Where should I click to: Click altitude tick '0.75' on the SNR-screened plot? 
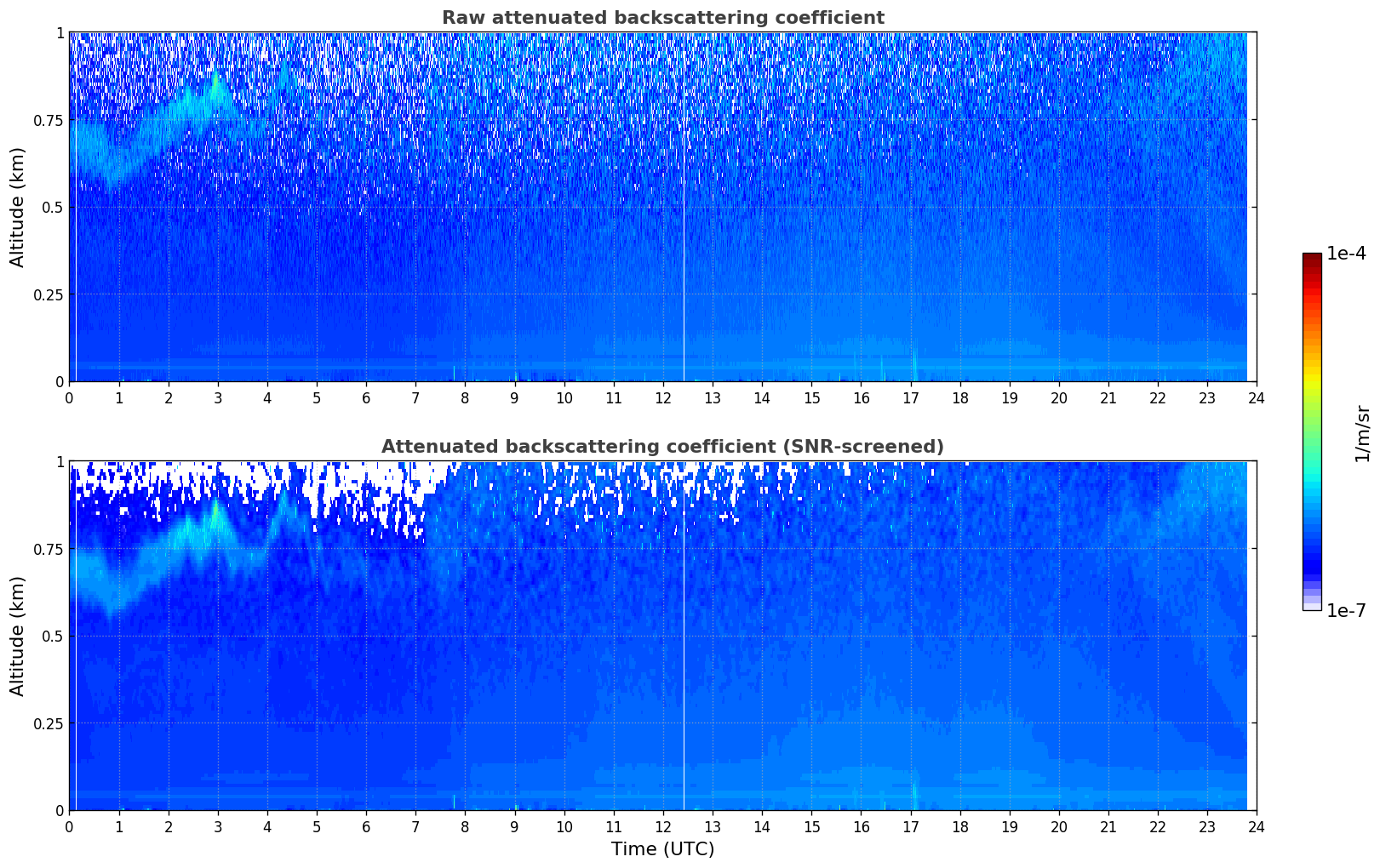[49, 549]
